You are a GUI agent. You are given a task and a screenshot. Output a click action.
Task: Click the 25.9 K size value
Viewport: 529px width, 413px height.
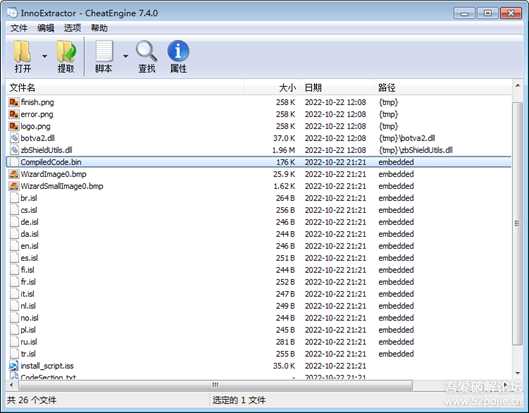[x=284, y=174]
